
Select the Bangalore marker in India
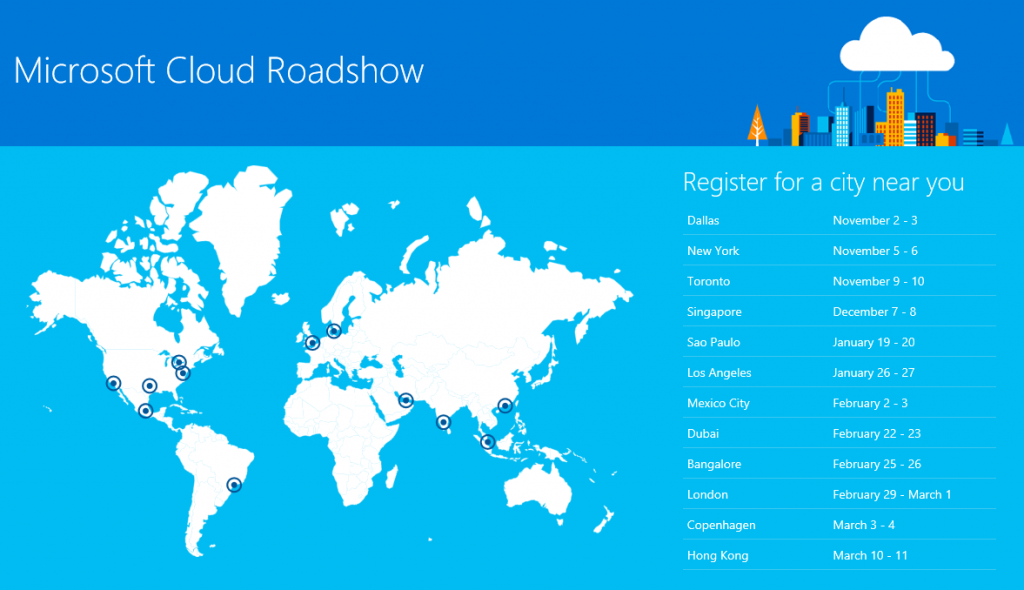(443, 422)
